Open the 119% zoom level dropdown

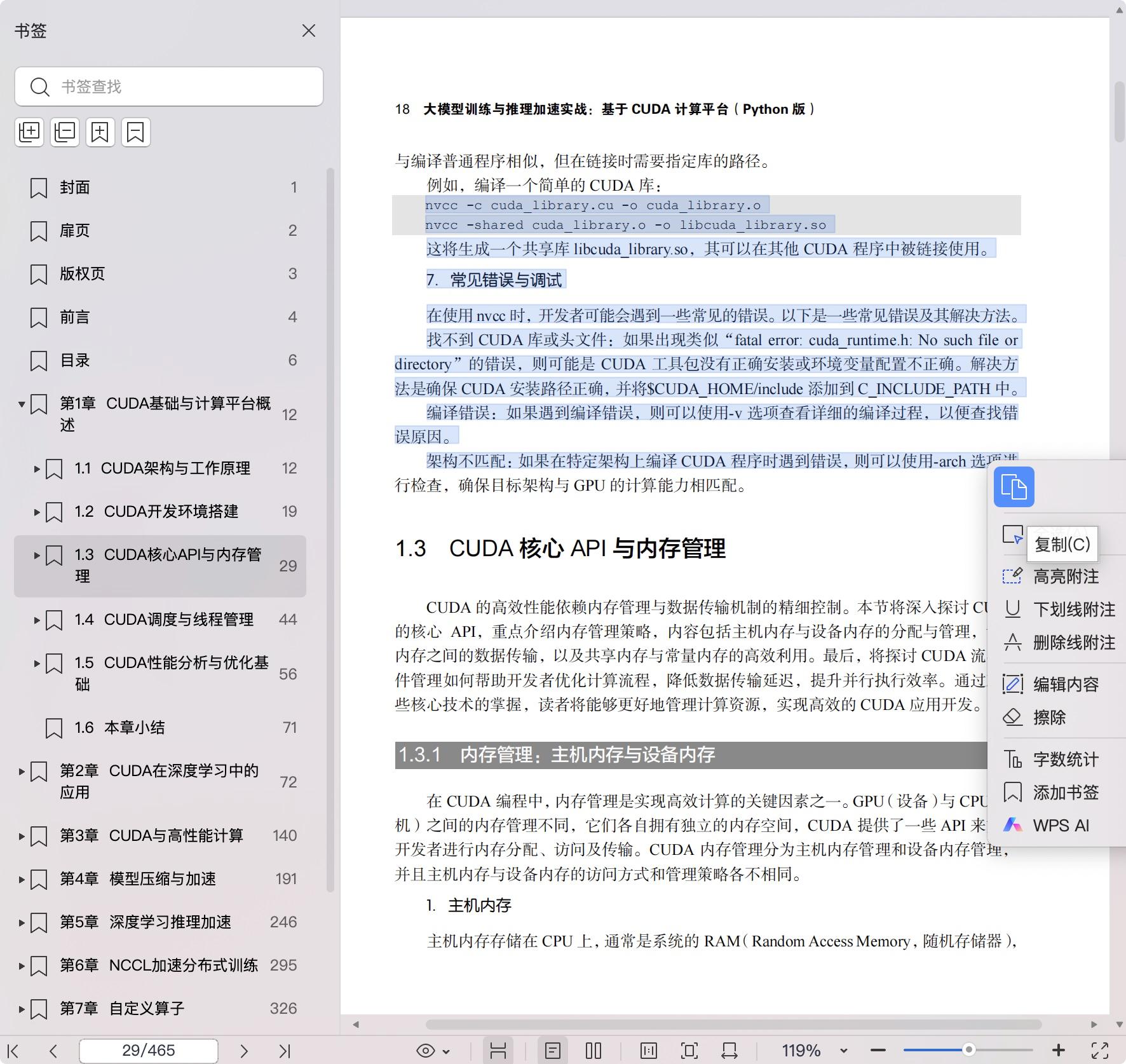click(844, 1051)
